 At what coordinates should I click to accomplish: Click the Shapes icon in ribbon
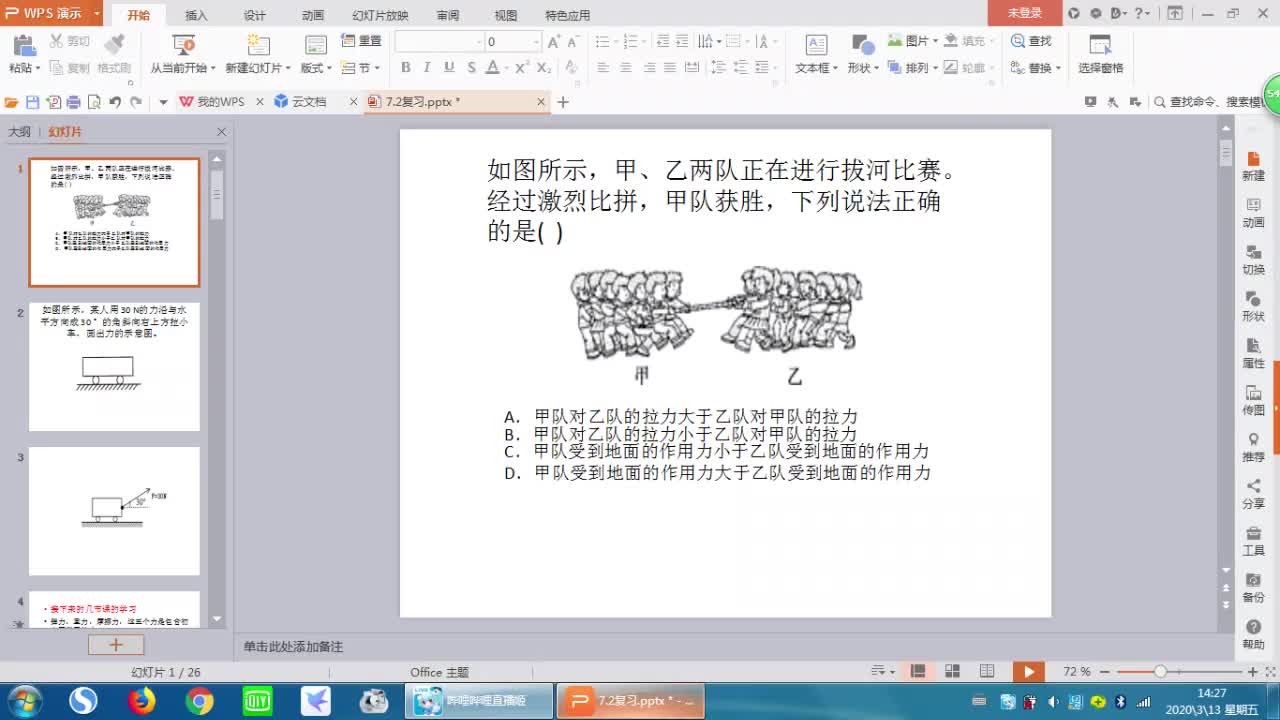[862, 45]
